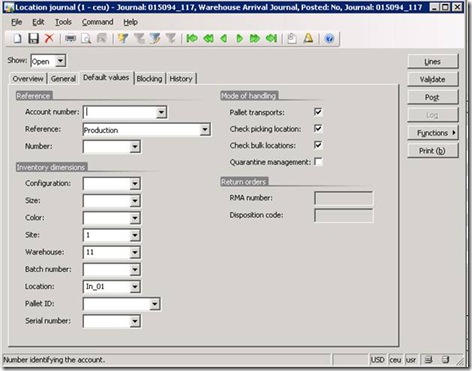Click the red X Delete icon
The height and width of the screenshot is (371, 472).
coord(49,38)
